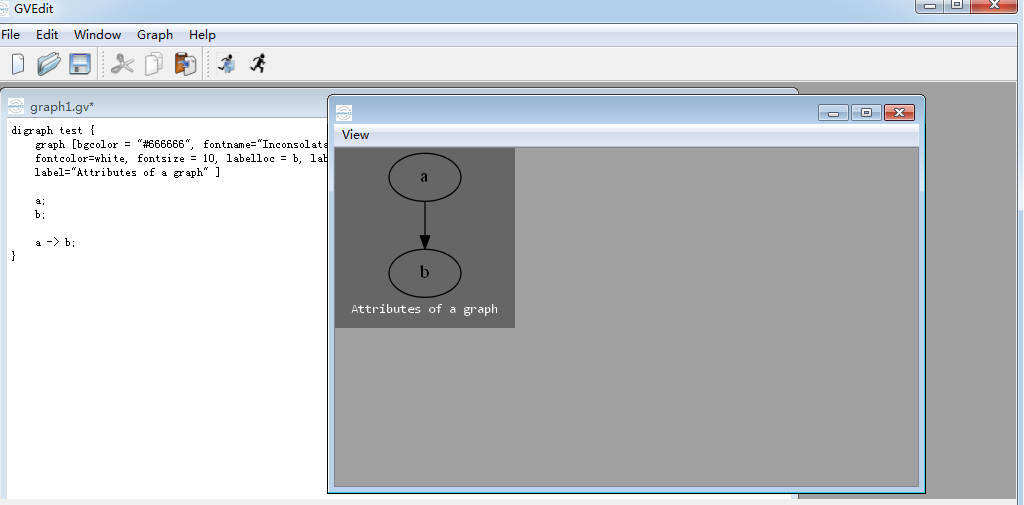Open the Window menu
Viewport: 1024px width, 505px height.
[97, 35]
